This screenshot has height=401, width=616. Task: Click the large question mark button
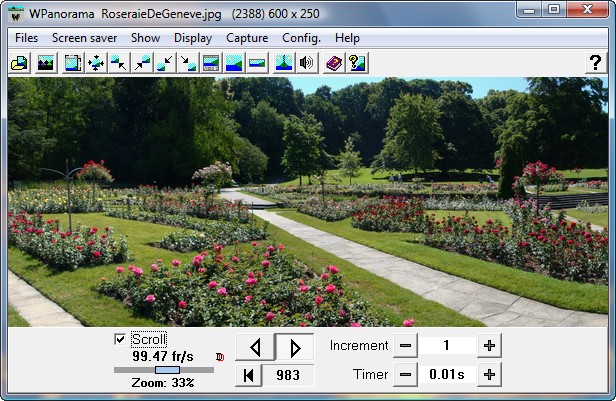[596, 63]
